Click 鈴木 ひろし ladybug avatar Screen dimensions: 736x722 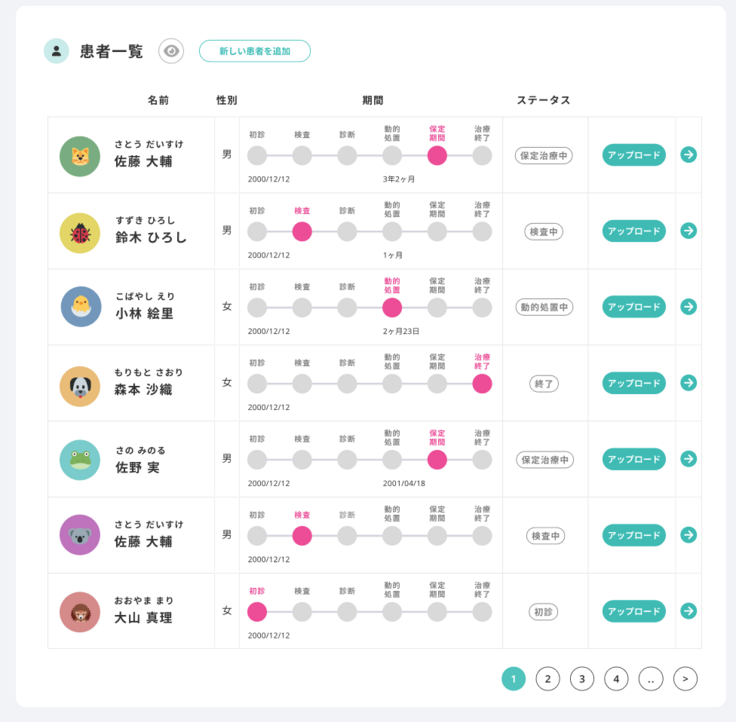point(80,232)
